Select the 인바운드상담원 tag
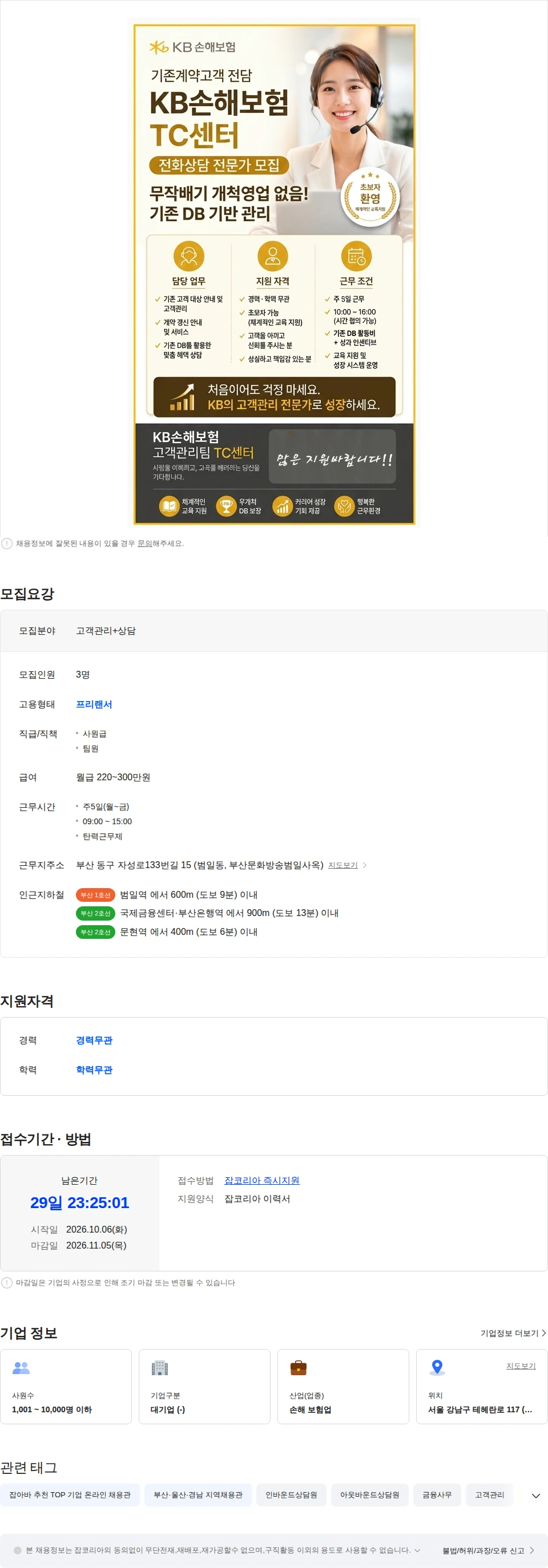This screenshot has width=548, height=1568. coord(291,1495)
